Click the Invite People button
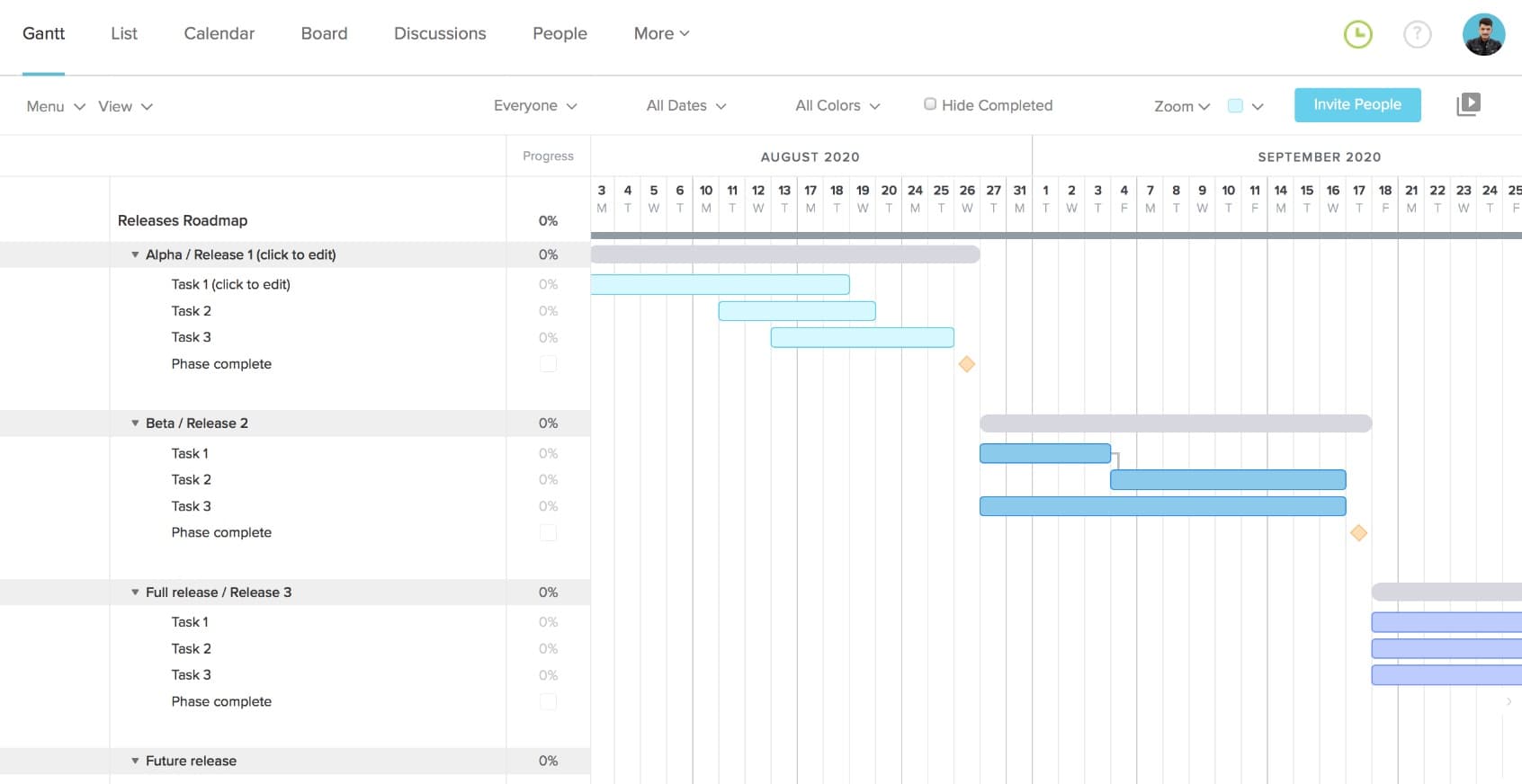Viewport: 1522px width, 784px height. tap(1356, 104)
